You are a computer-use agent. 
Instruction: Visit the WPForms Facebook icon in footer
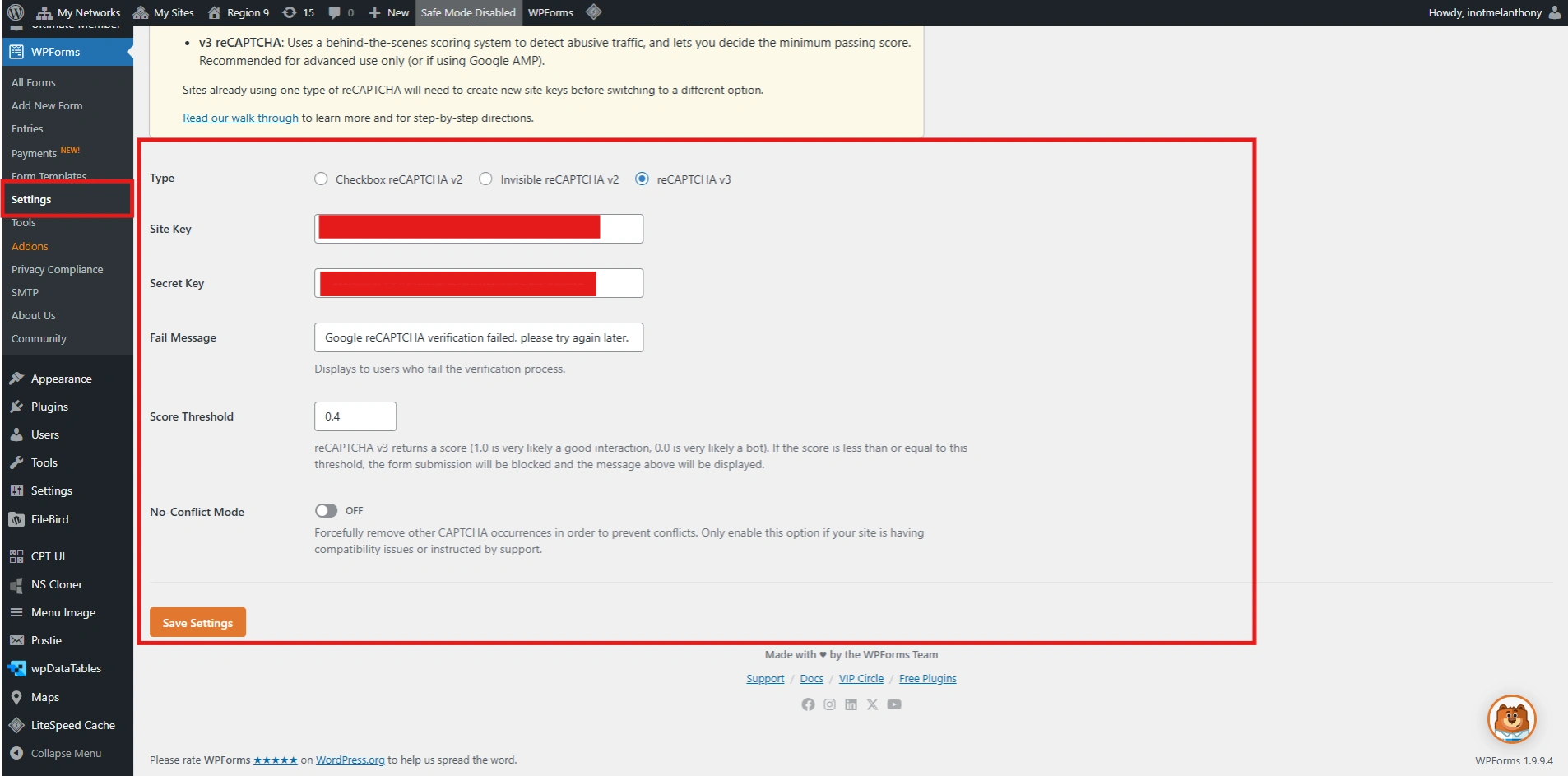[808, 704]
